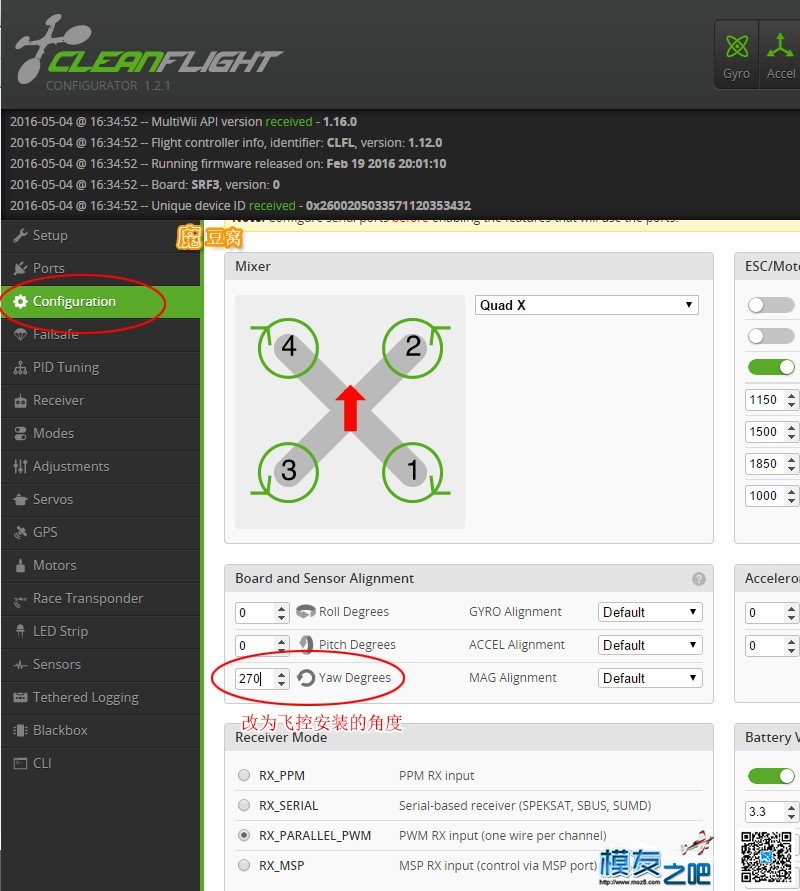Go to the Adjustments tab

[101, 467]
